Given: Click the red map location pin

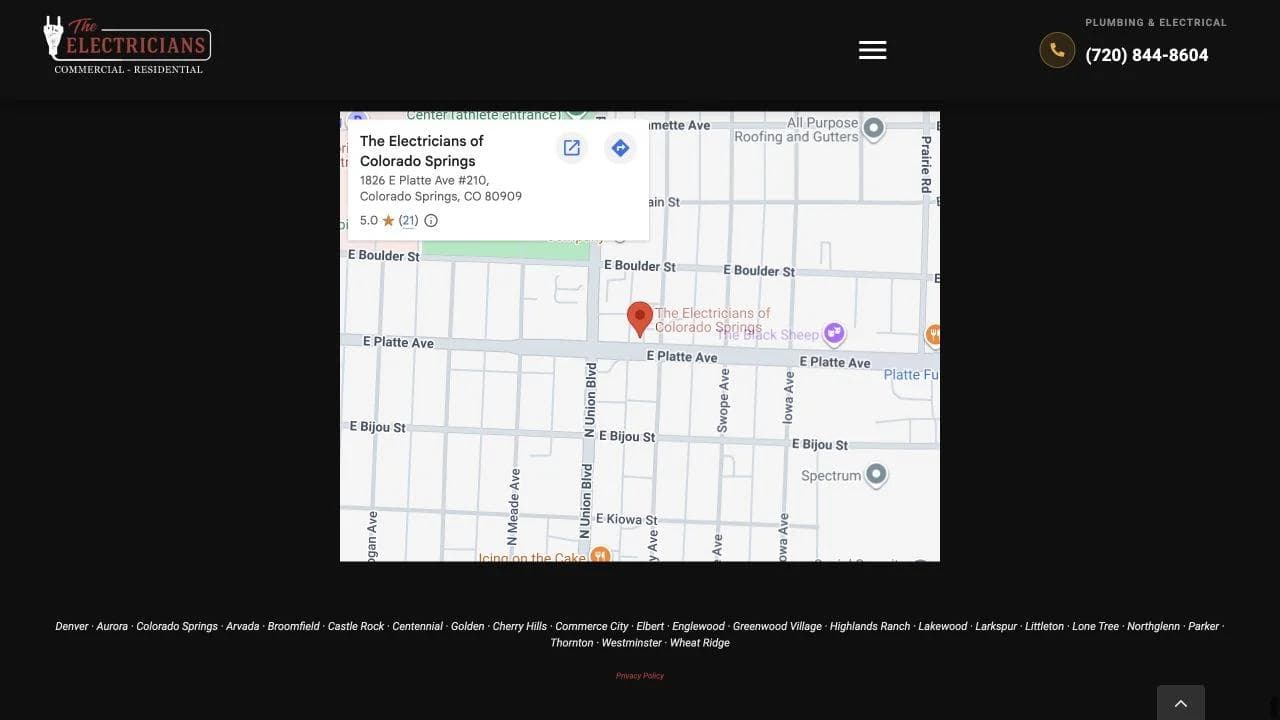Looking at the screenshot, I should click(640, 320).
